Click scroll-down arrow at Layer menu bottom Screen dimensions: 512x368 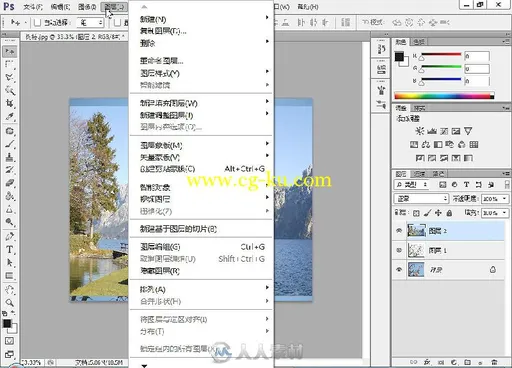point(144,365)
